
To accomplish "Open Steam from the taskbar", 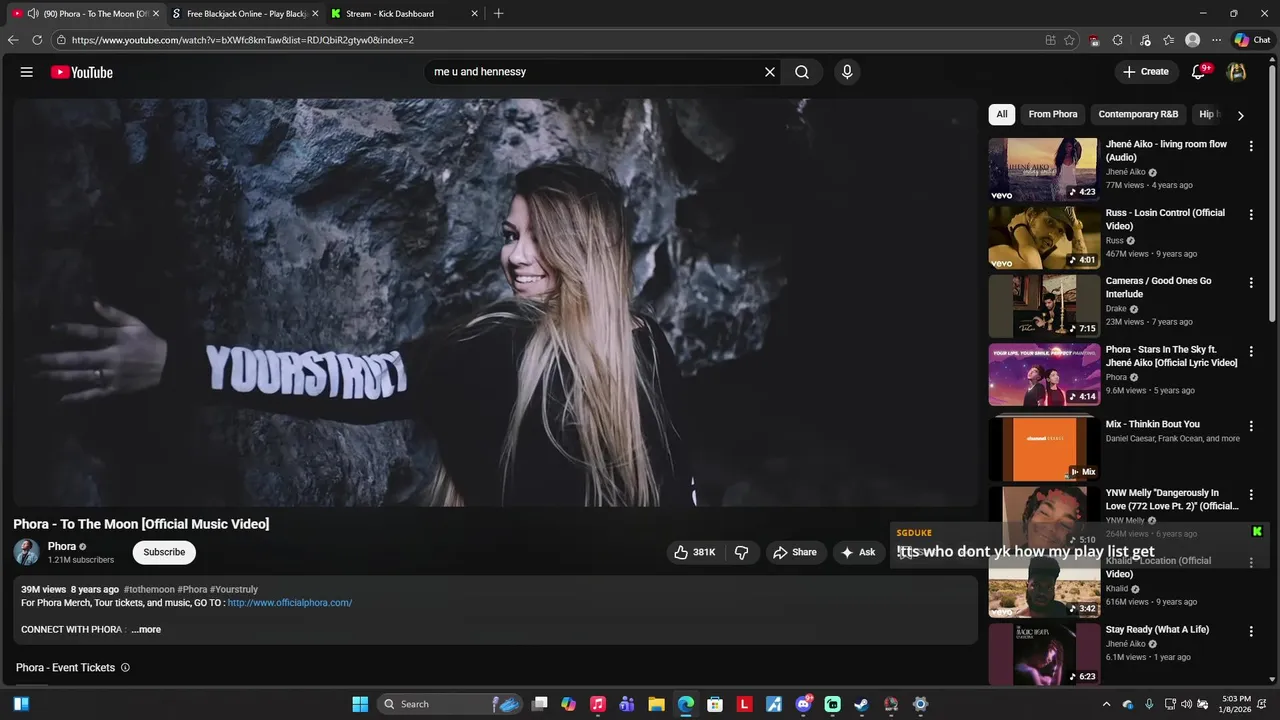I will 861,704.
